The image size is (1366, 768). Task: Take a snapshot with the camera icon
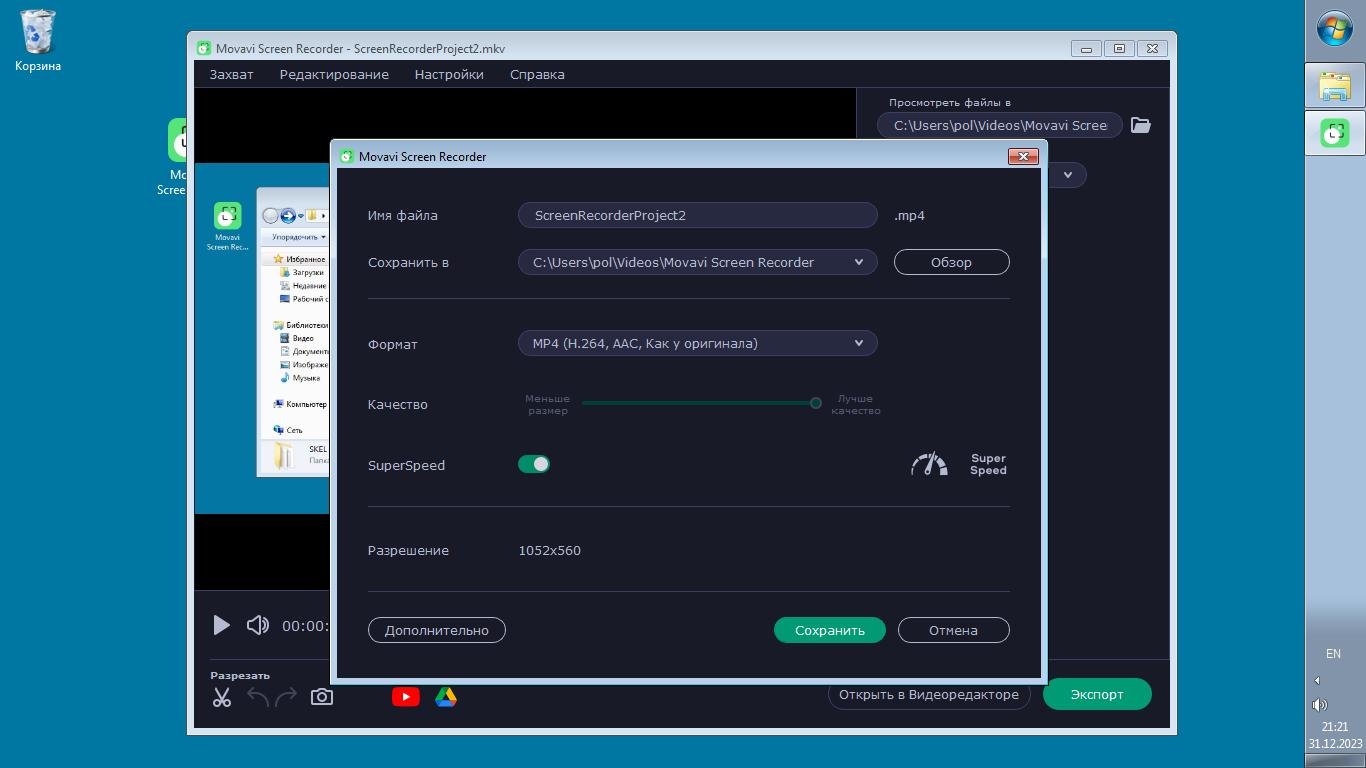point(321,697)
